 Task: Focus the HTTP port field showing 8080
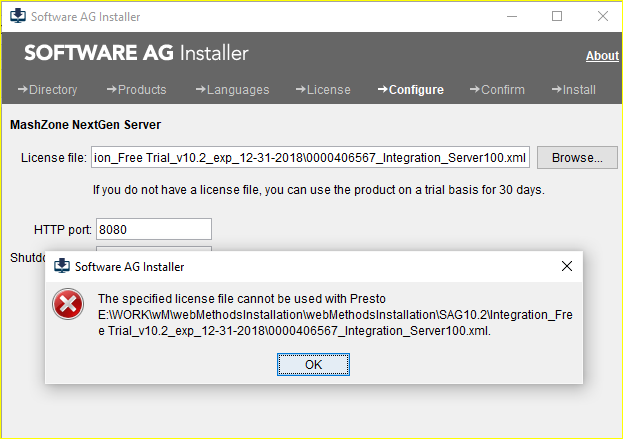point(154,229)
